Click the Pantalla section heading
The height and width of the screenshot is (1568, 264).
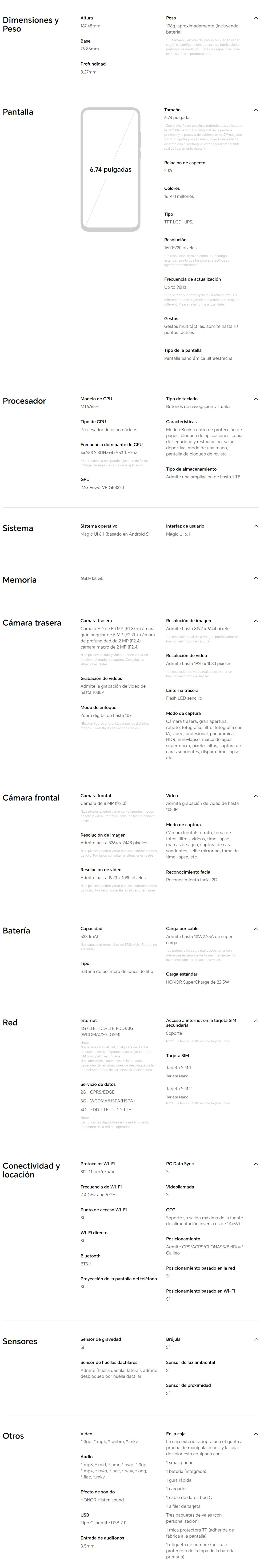pyautogui.click(x=18, y=112)
